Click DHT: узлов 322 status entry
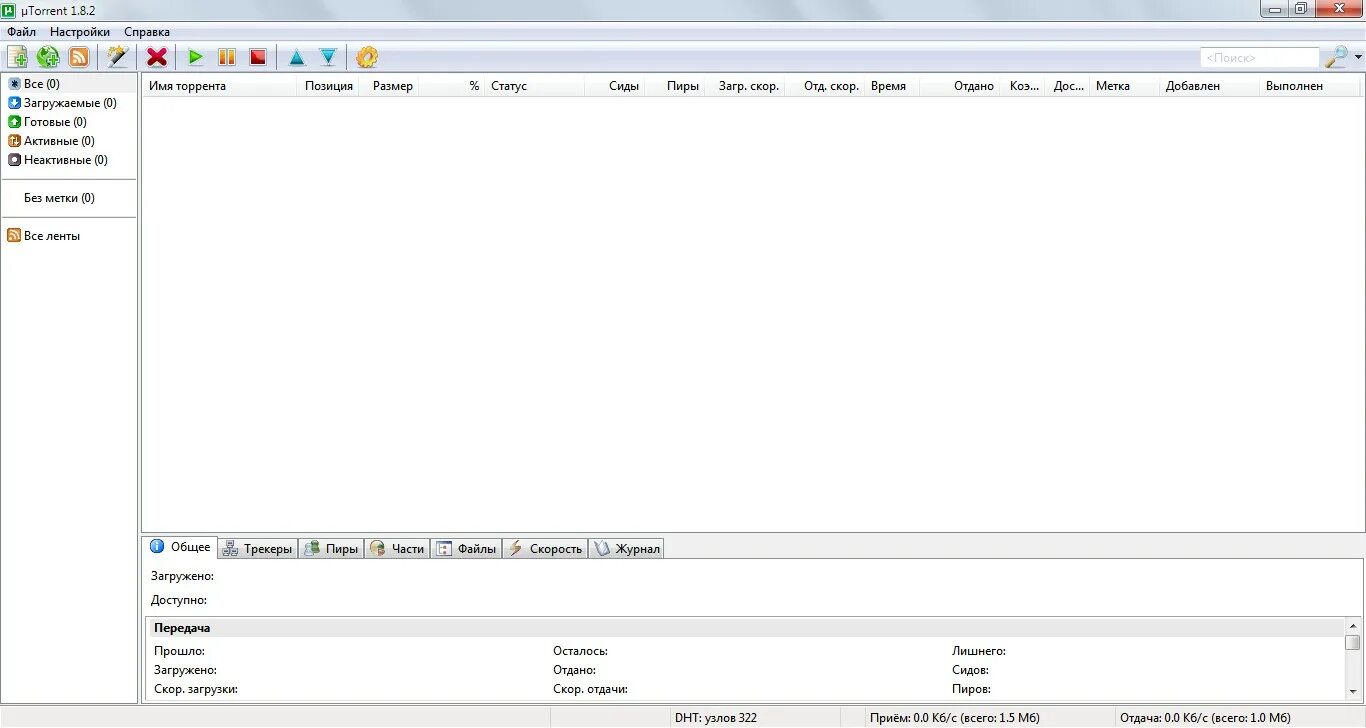 coord(716,718)
